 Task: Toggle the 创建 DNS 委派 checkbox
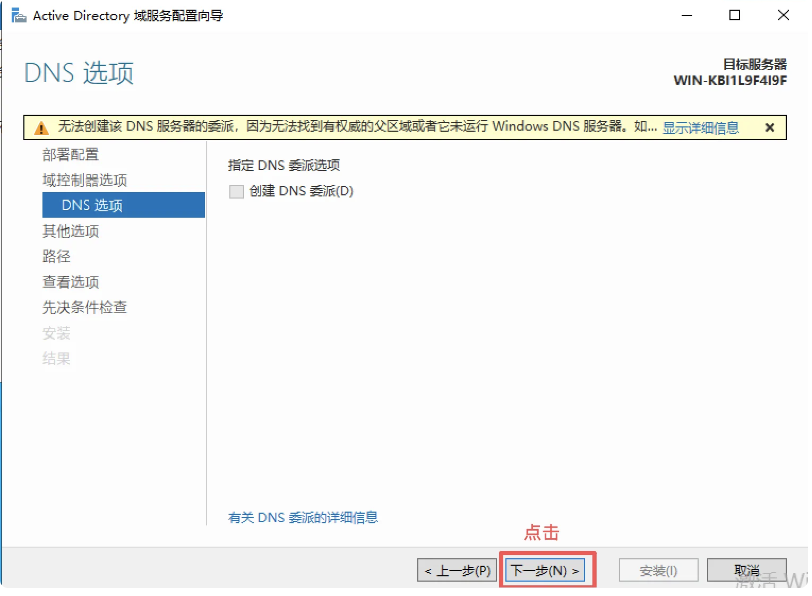pyautogui.click(x=237, y=191)
